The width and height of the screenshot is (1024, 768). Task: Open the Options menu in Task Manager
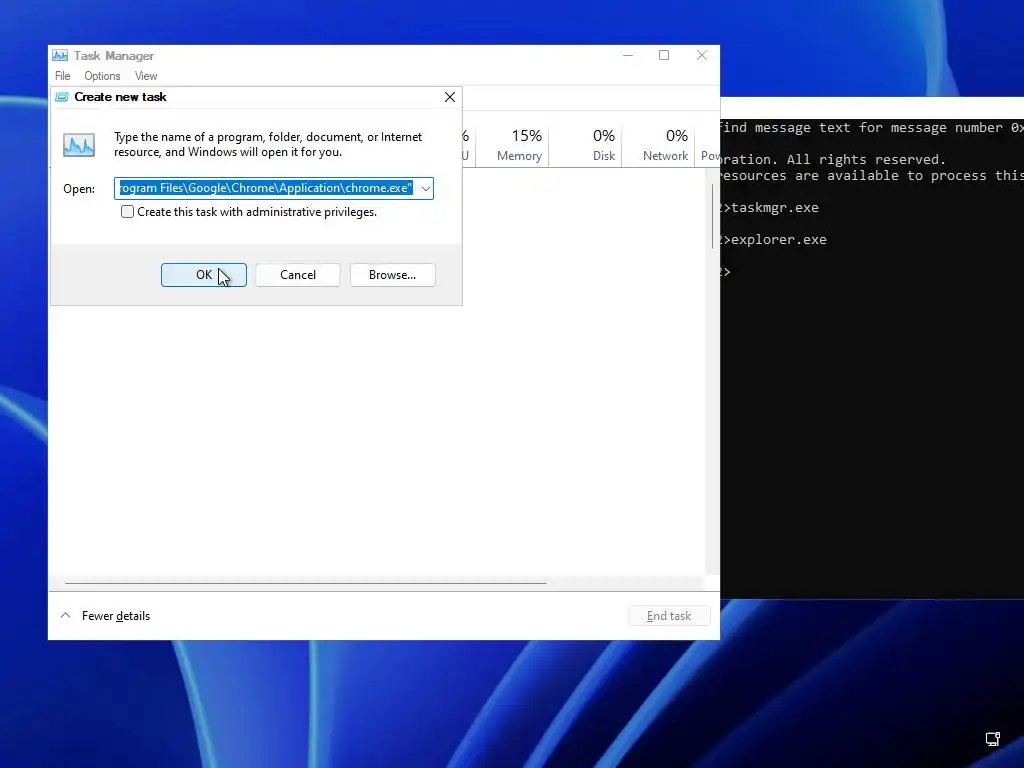tap(102, 76)
